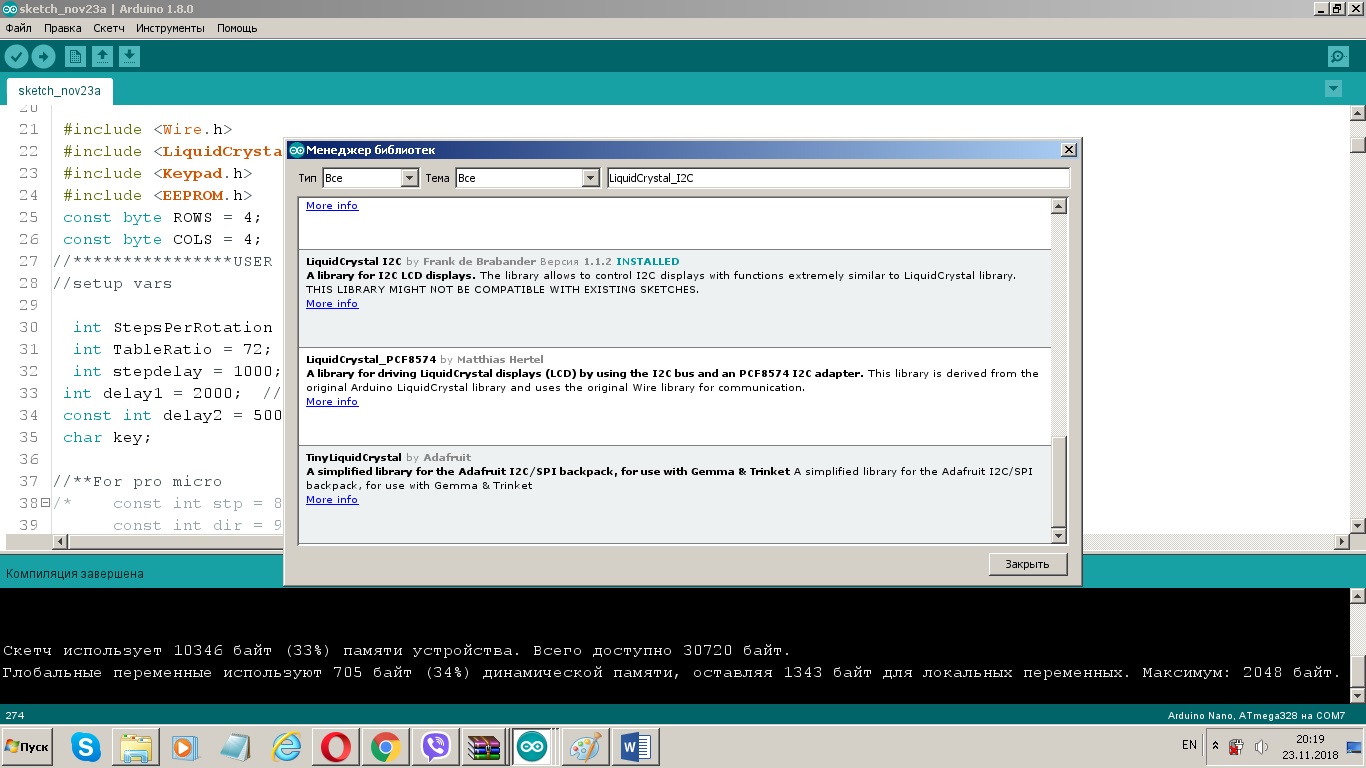
Task: Launch Internet Explorer from the taskbar
Action: click(286, 747)
